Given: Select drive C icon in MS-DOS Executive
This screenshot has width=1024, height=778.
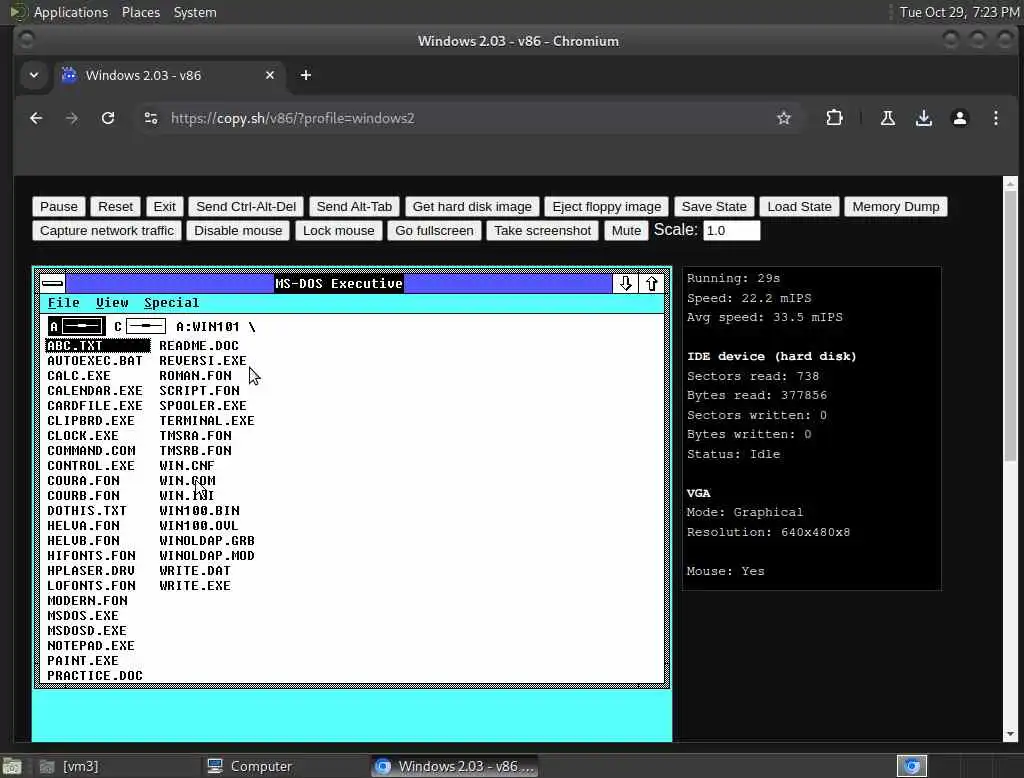Looking at the screenshot, I should (140, 326).
